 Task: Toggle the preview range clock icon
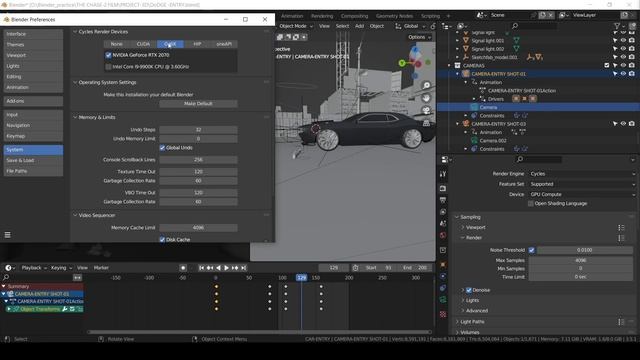(x=356, y=268)
